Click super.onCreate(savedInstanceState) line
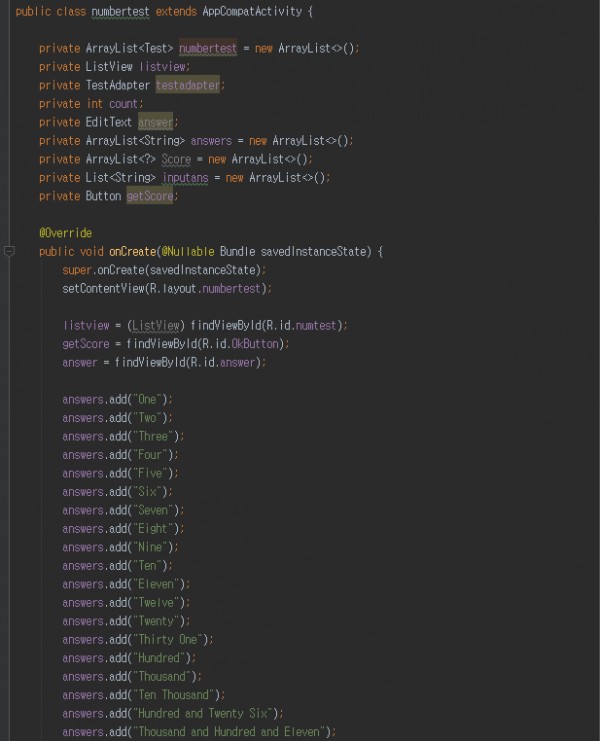The width and height of the screenshot is (600, 741). coord(164,270)
